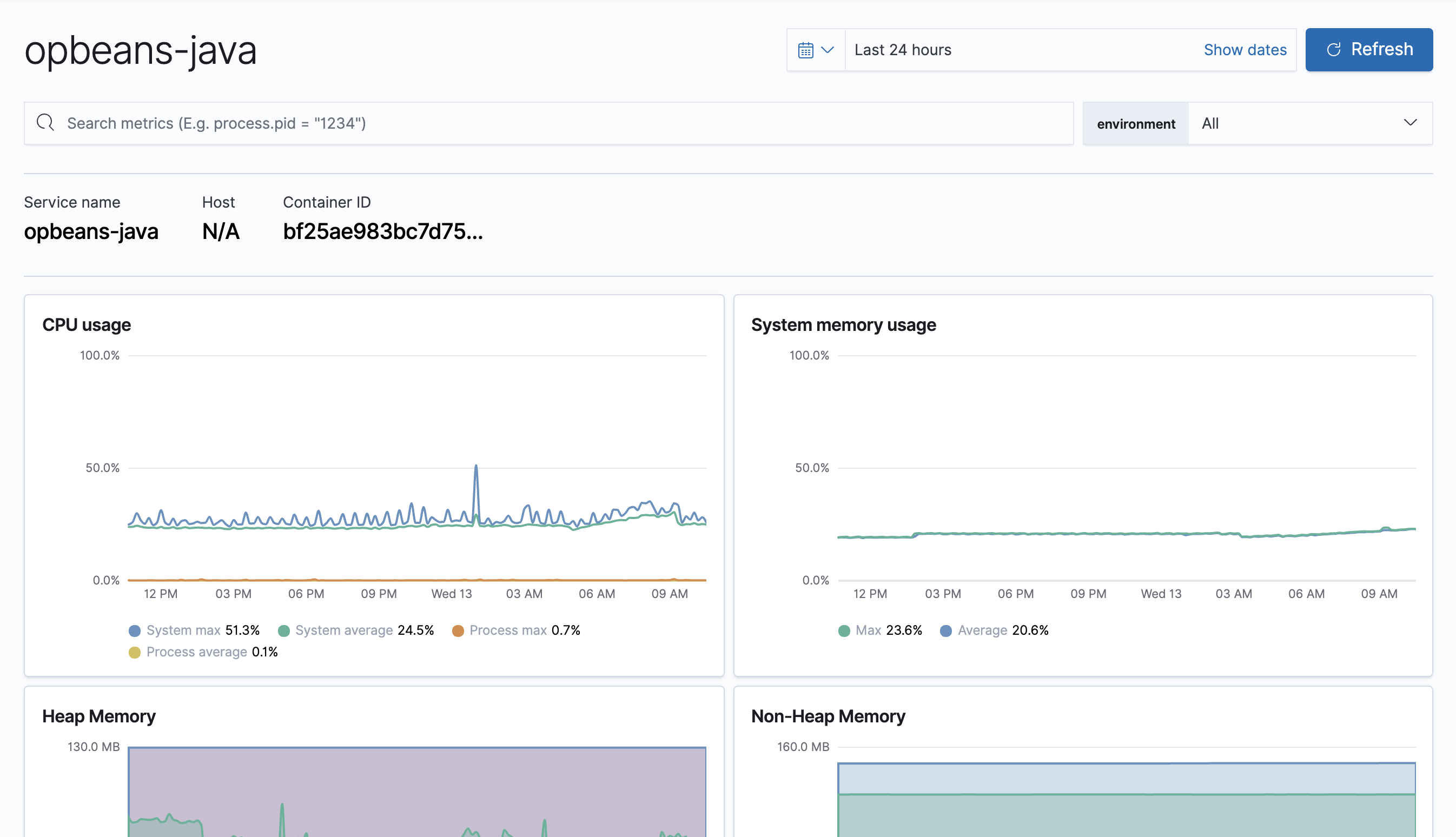
Task: Click the magnifier icon in the search bar
Action: point(45,122)
